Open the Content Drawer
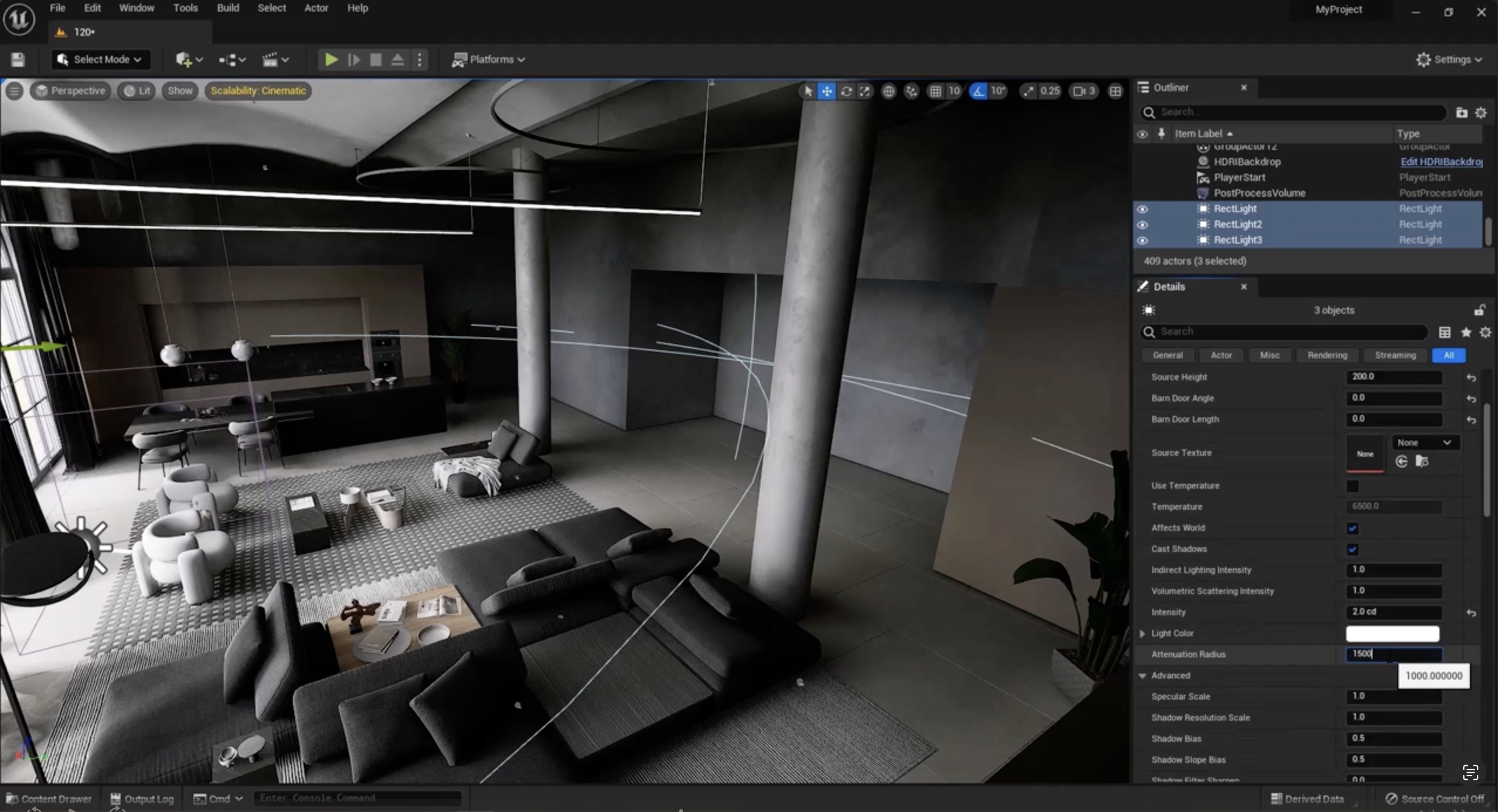Viewport: 1498px width, 812px height. [x=49, y=799]
